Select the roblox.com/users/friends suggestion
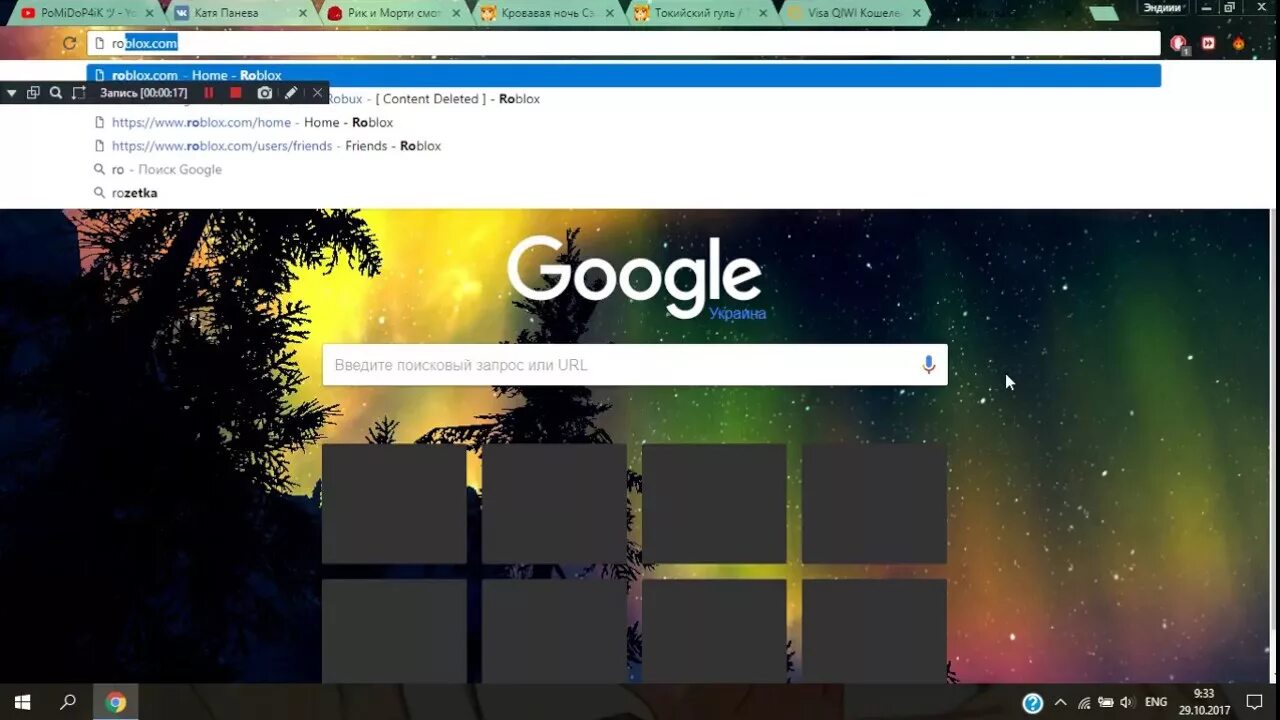The image size is (1280, 720). pos(623,146)
